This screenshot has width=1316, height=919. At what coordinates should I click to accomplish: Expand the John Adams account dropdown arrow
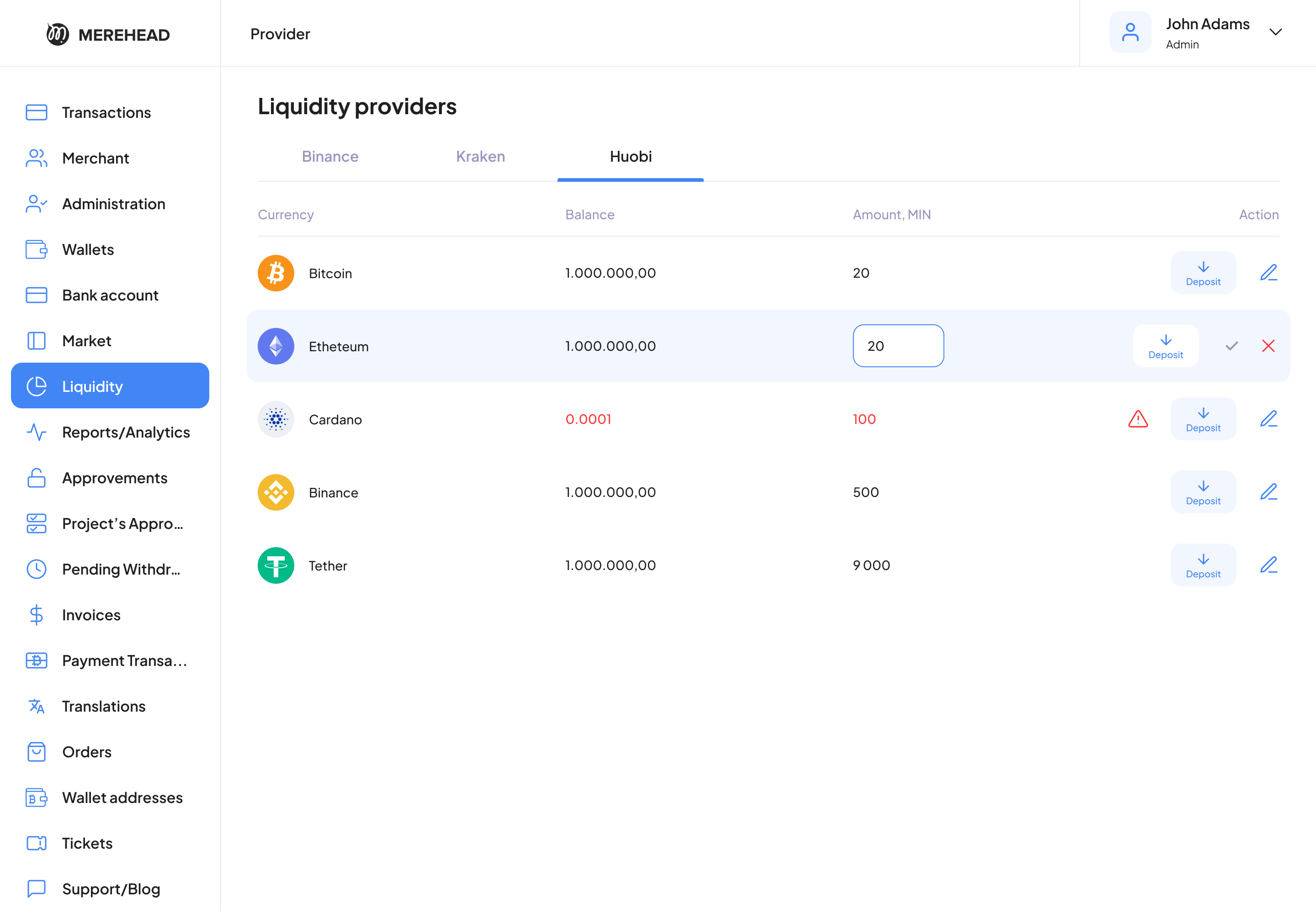1275,32
